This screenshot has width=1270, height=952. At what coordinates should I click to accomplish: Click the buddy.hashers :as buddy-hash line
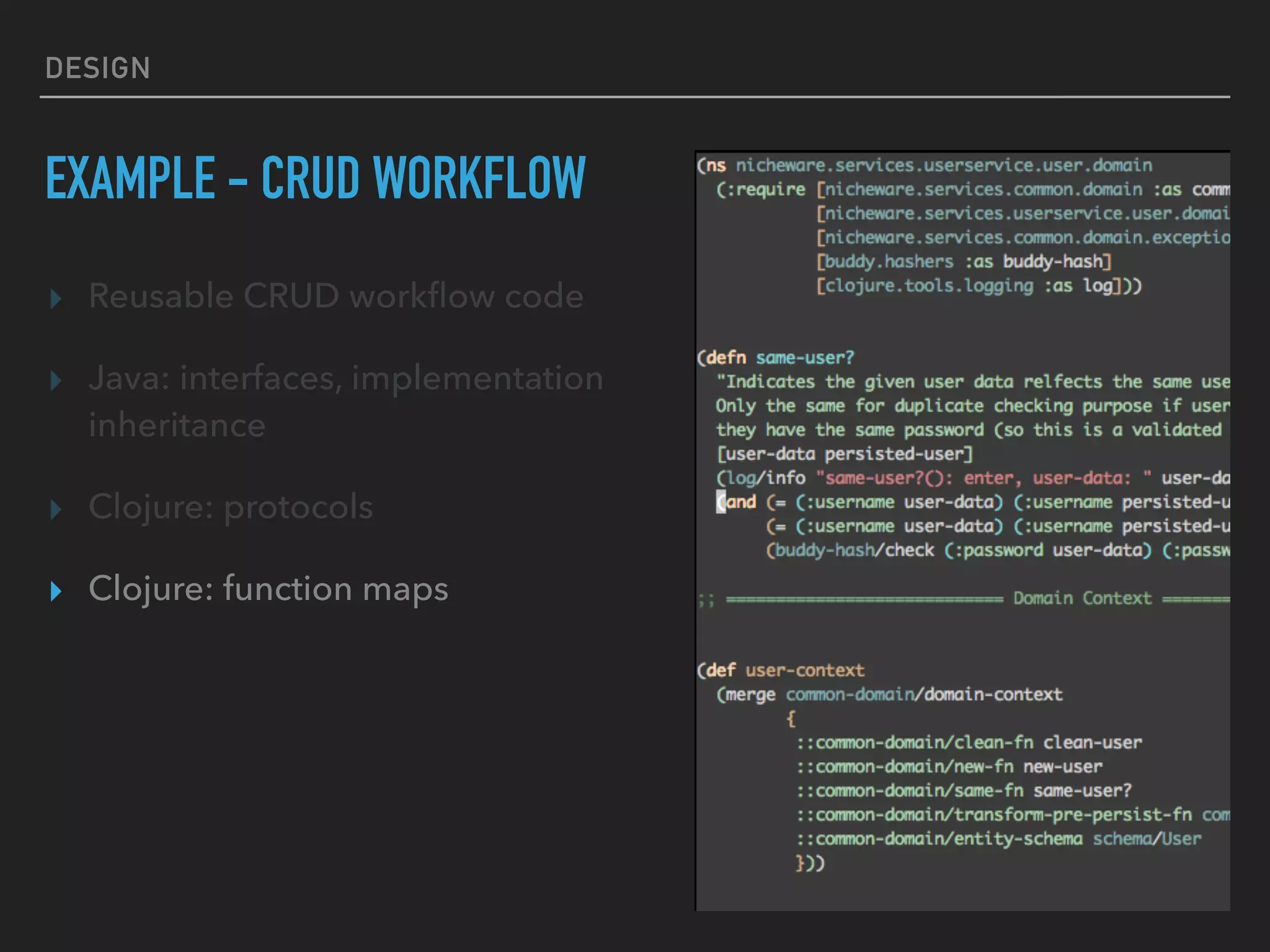tap(964, 262)
